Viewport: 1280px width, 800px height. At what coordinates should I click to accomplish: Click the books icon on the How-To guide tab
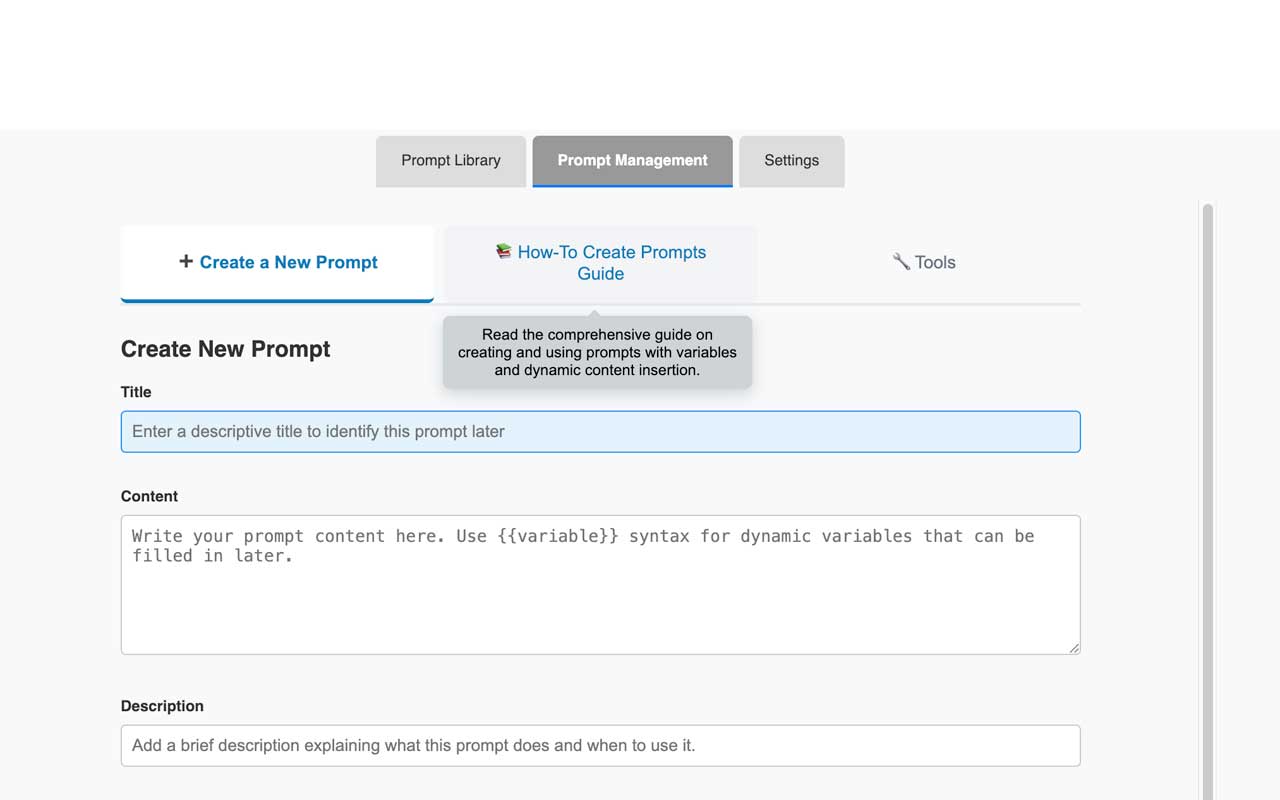[504, 251]
